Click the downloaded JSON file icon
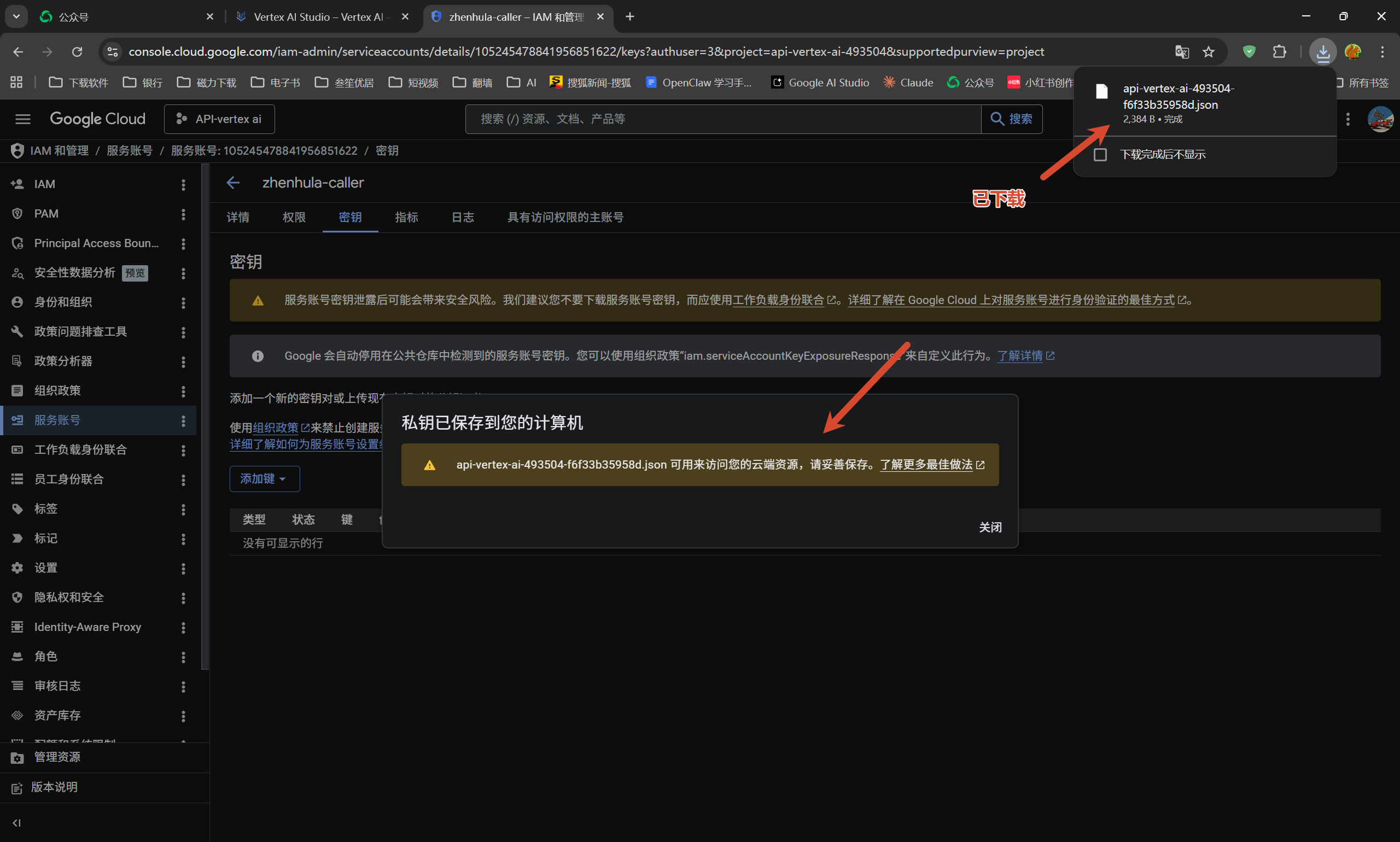1400x842 pixels. click(x=1101, y=91)
